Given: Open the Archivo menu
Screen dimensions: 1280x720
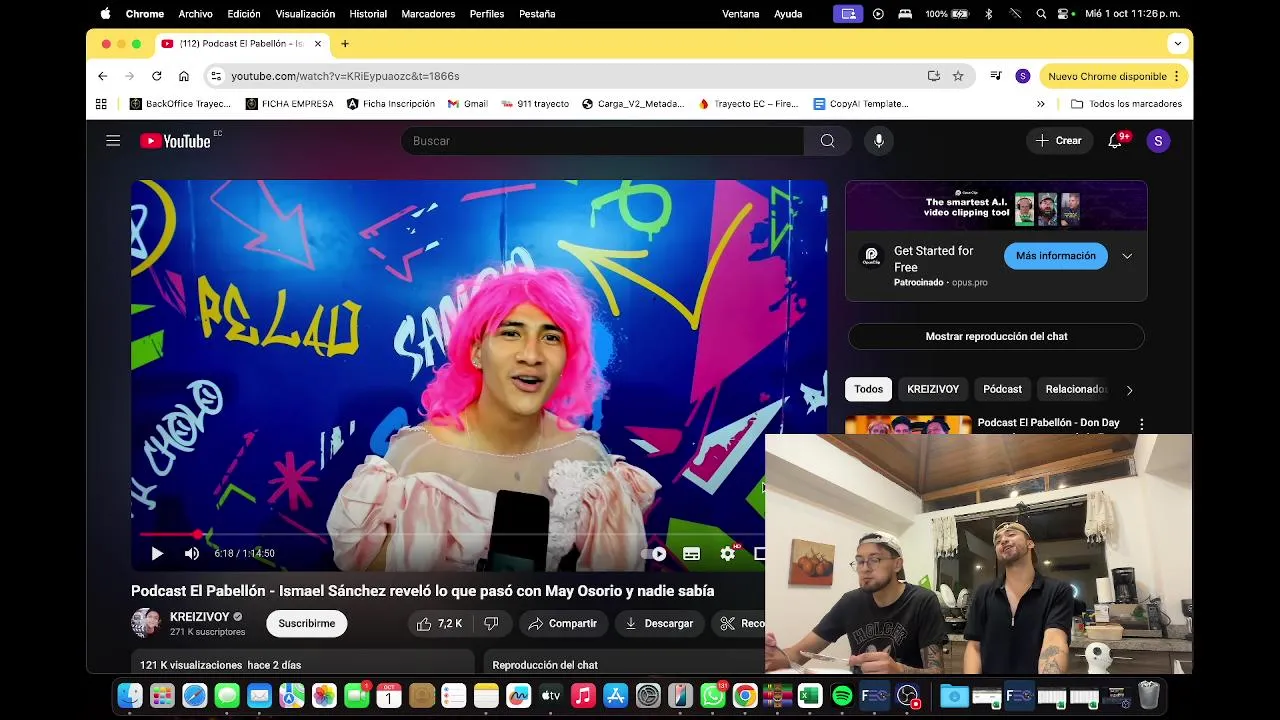Looking at the screenshot, I should [195, 14].
